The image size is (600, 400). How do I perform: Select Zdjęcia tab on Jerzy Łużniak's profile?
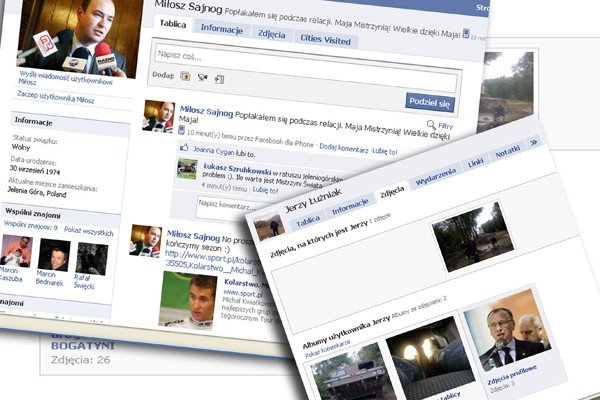391,191
